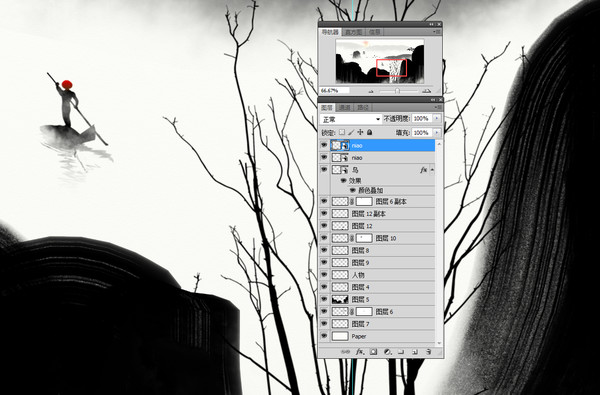This screenshot has height=395, width=600.
Task: Click mask link chain on 图层 10
Action: (352, 238)
